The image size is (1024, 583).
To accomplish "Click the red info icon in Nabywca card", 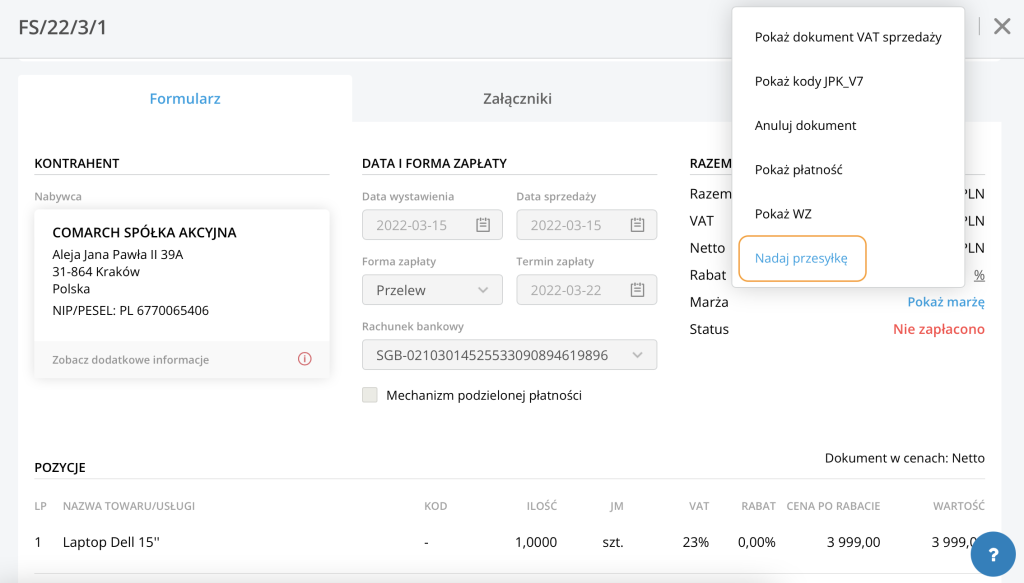I will click(304, 359).
